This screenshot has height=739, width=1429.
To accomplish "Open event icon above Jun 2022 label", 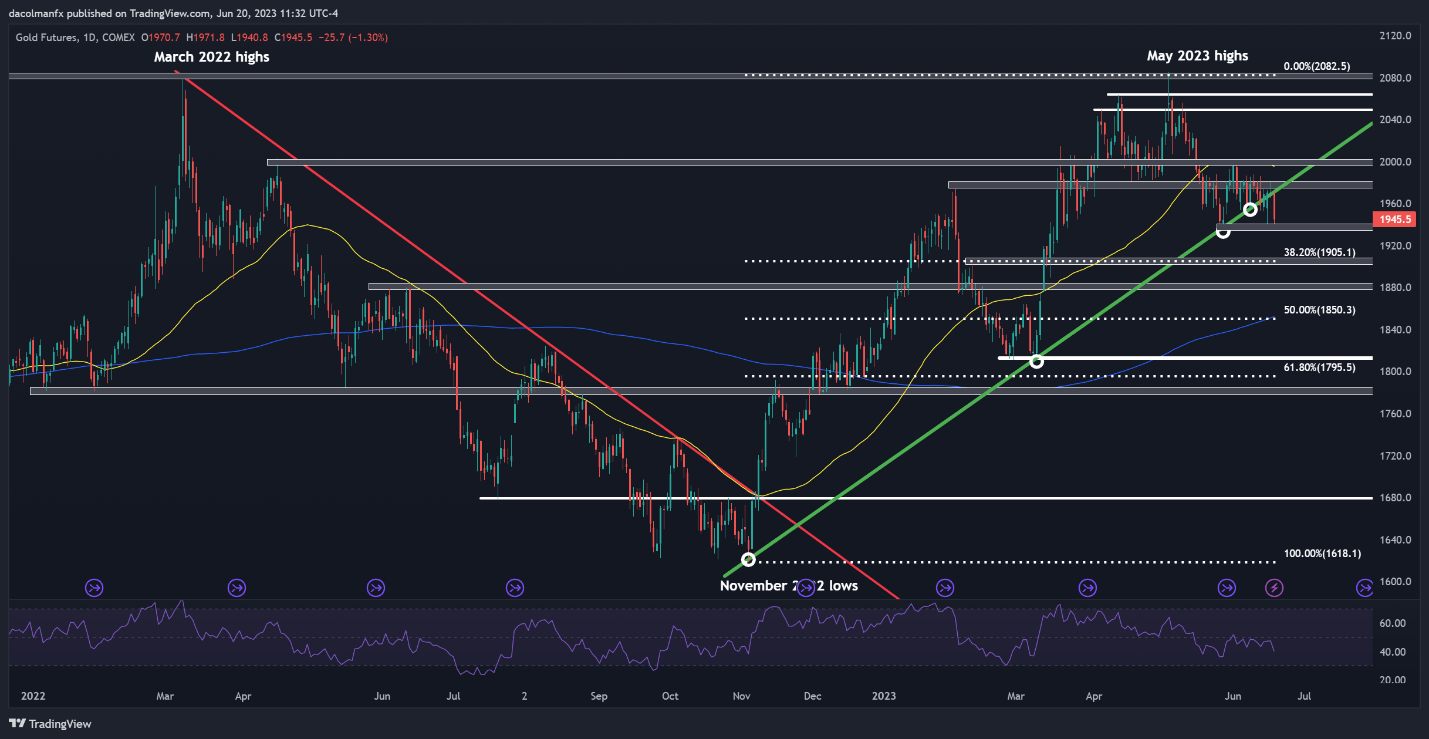I will [x=376, y=588].
